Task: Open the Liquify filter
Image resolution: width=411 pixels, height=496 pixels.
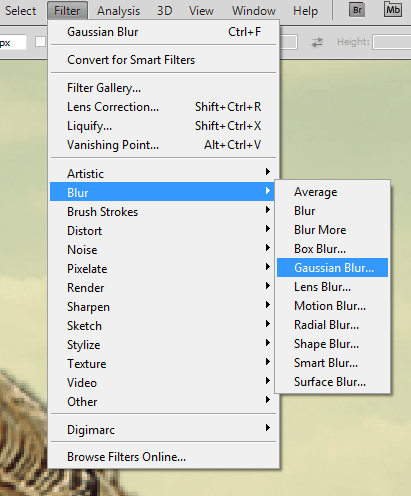Action: pyautogui.click(x=163, y=126)
